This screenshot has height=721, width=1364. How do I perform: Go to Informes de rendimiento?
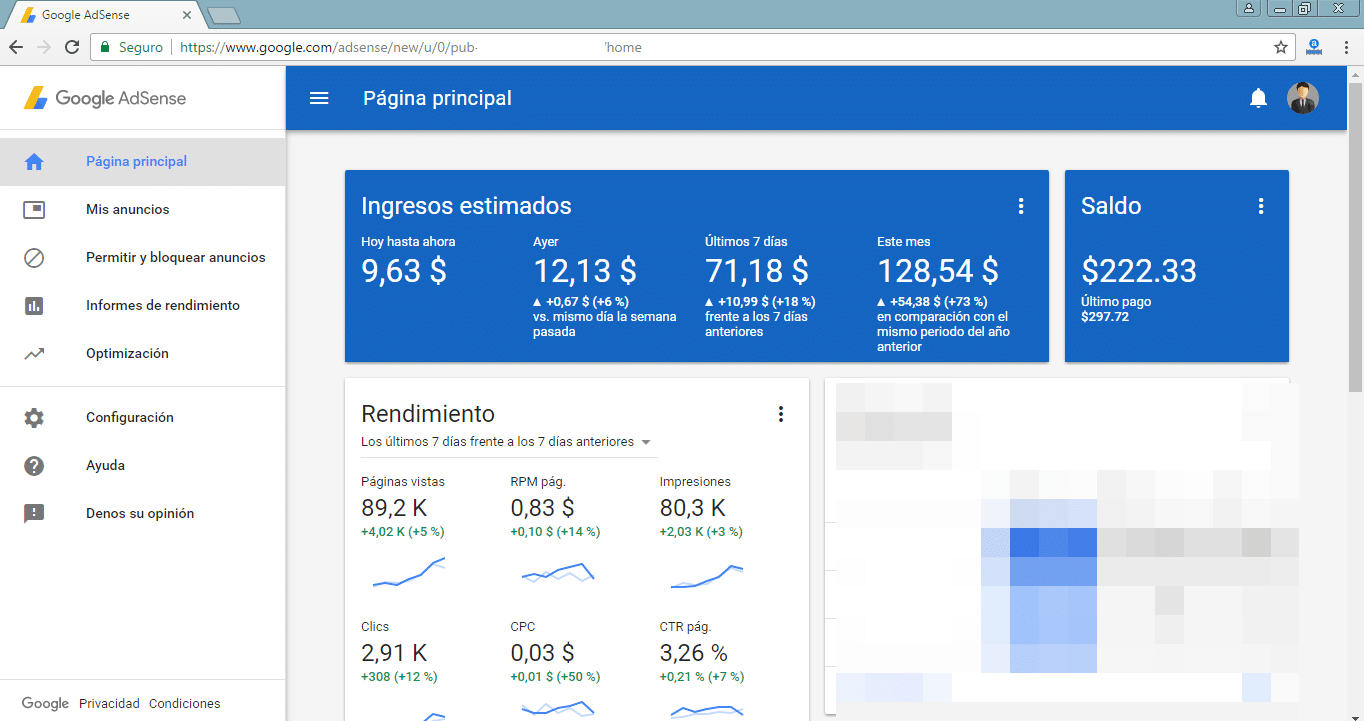(x=142, y=305)
